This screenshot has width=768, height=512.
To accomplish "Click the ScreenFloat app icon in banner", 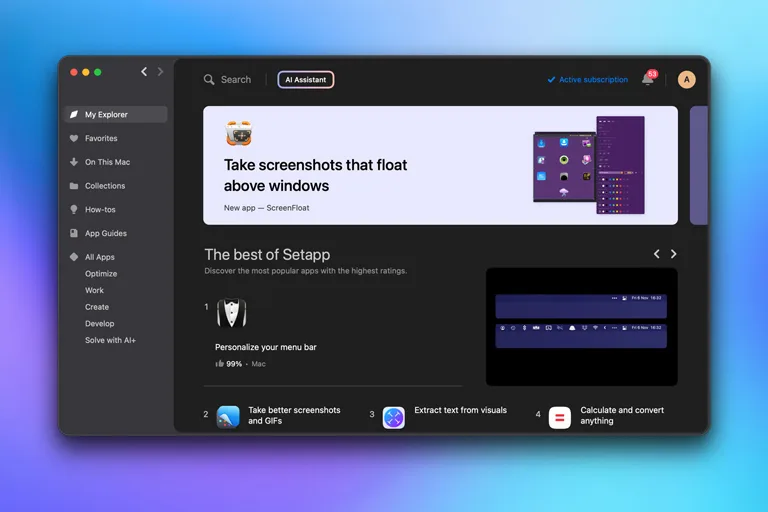I will pos(239,133).
